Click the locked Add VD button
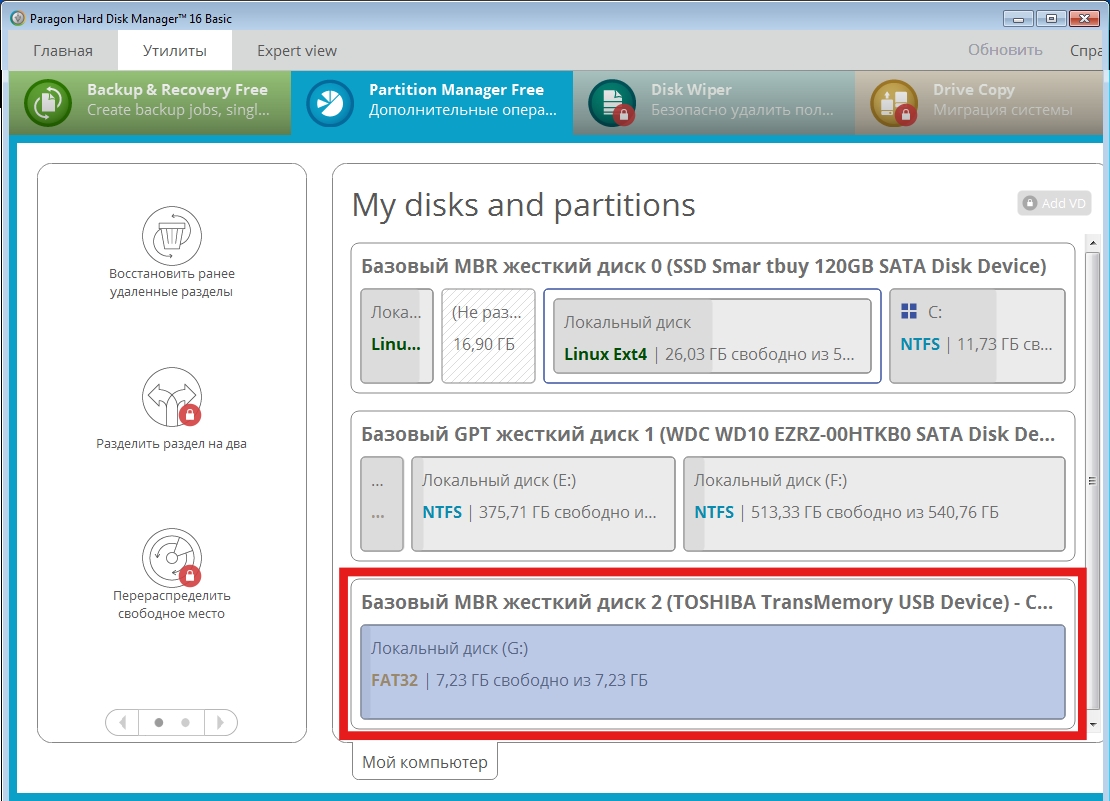The width and height of the screenshot is (1110, 801). pyautogui.click(x=1054, y=203)
